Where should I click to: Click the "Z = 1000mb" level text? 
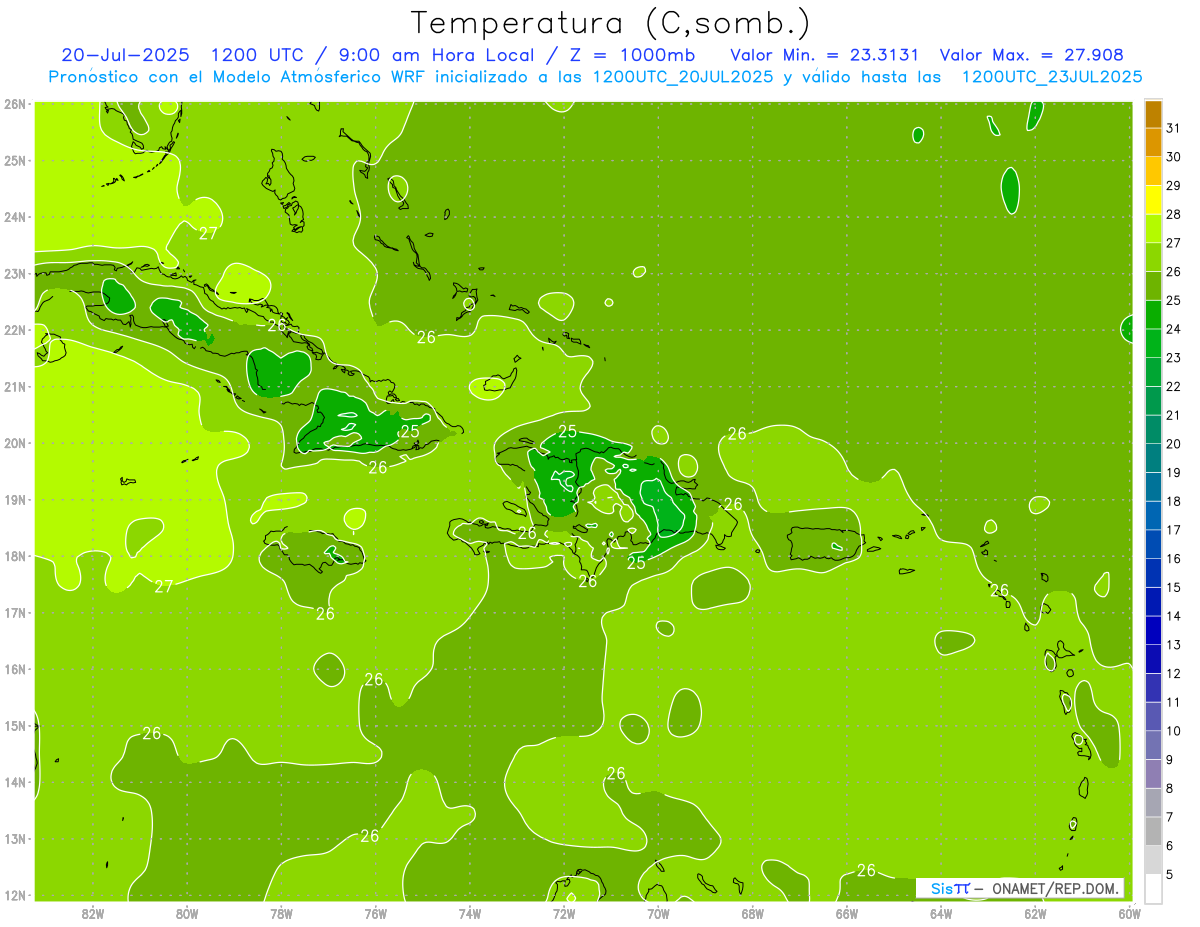632,55
